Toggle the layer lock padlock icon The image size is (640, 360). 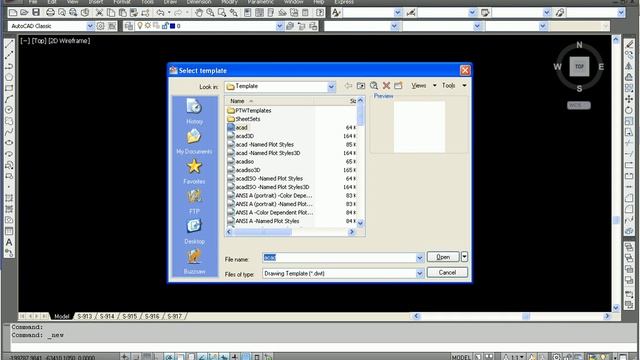[x=164, y=26]
